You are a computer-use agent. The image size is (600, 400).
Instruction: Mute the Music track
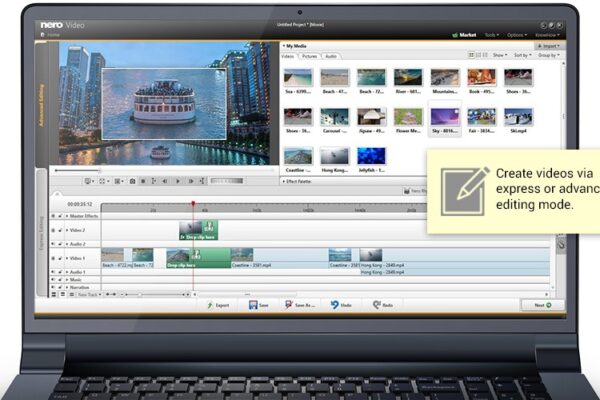coord(53,280)
